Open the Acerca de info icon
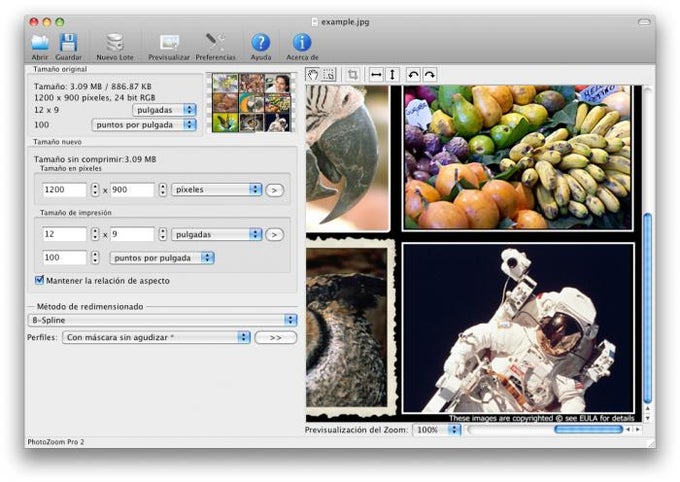 click(x=302, y=43)
